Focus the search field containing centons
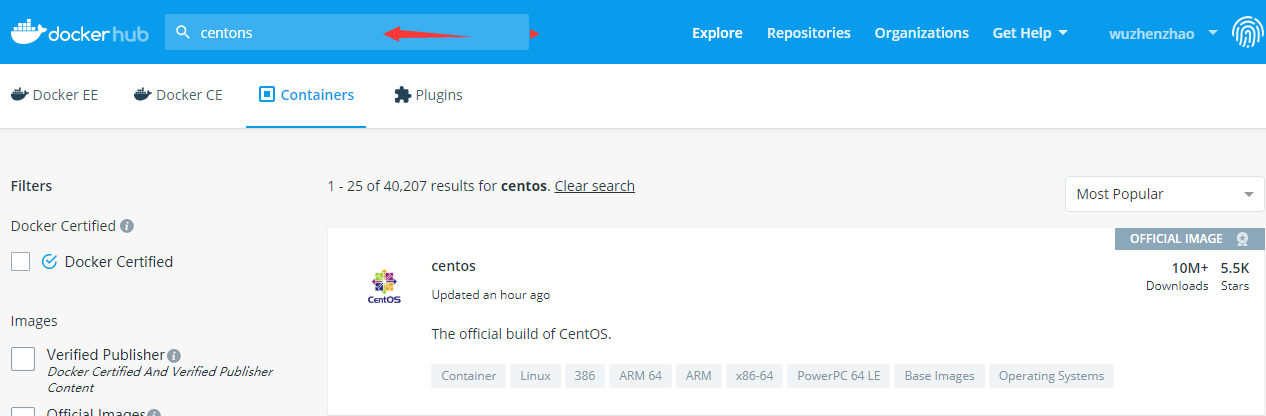The height and width of the screenshot is (416, 1266). pos(347,32)
